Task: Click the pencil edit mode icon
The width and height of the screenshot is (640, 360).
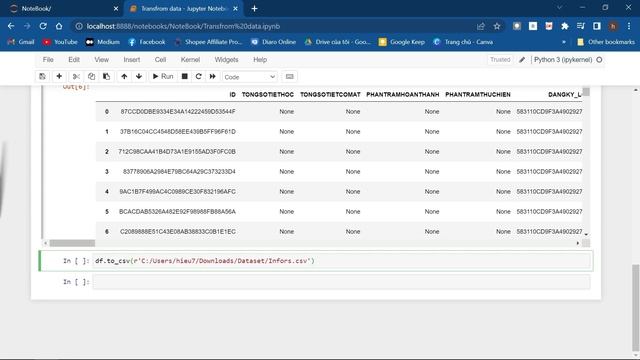Action: 522,60
